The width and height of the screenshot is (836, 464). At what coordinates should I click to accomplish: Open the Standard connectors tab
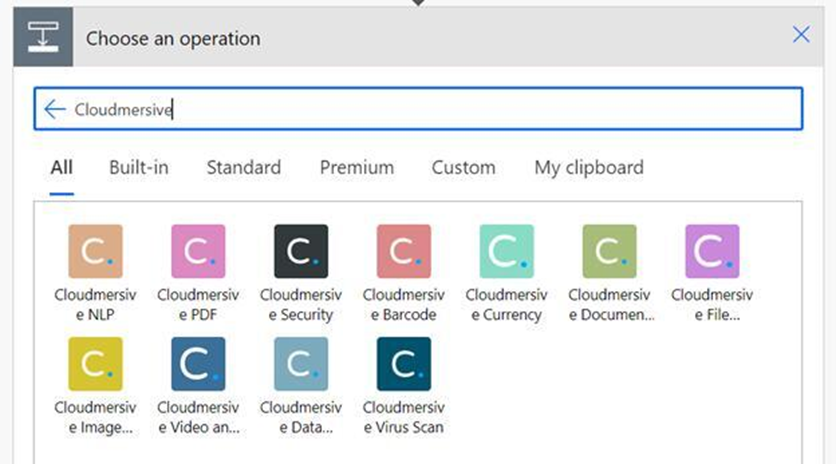[244, 167]
